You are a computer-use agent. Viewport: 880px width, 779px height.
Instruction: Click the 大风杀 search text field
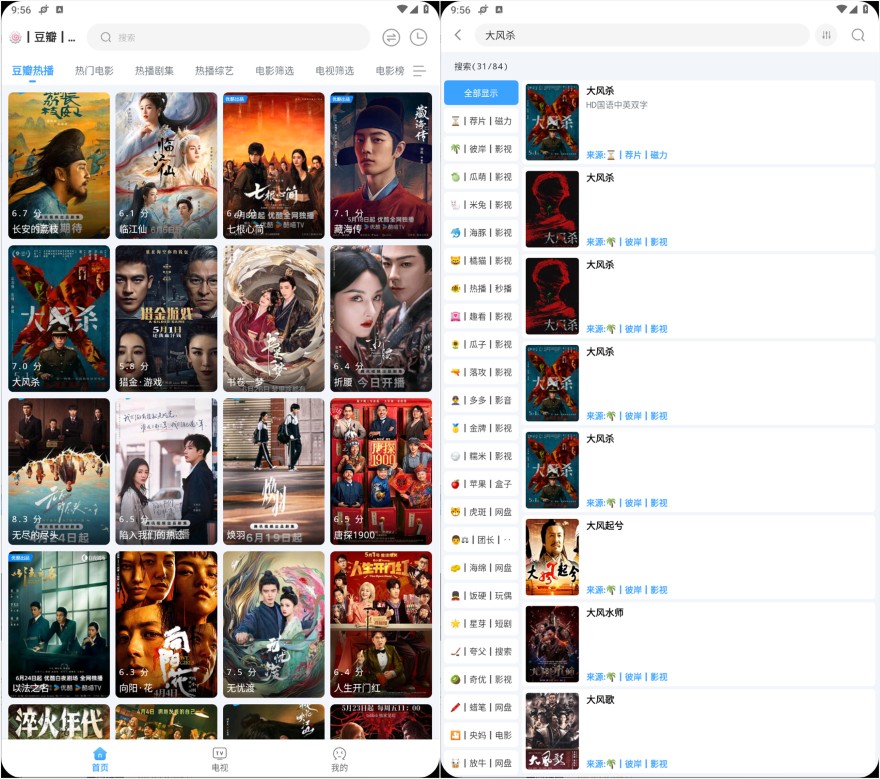pos(641,35)
